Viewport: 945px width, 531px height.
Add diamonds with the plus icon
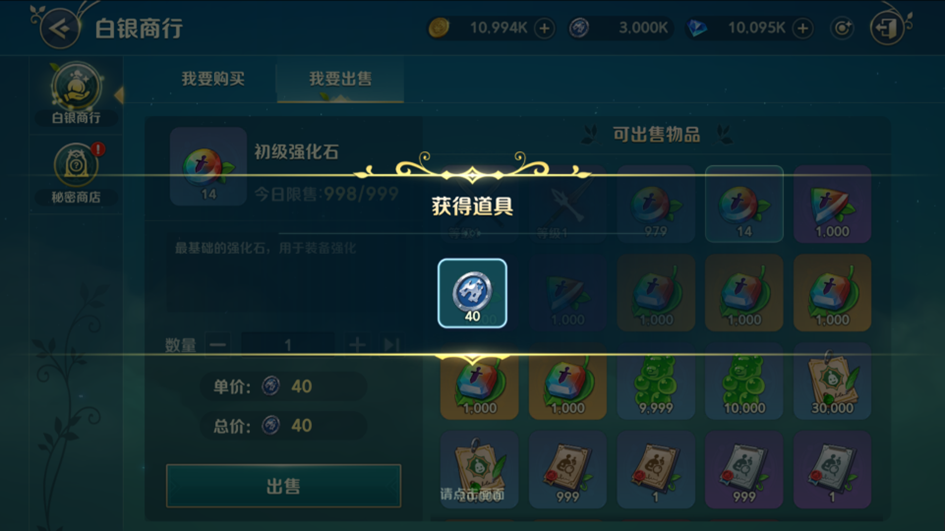[x=802, y=28]
